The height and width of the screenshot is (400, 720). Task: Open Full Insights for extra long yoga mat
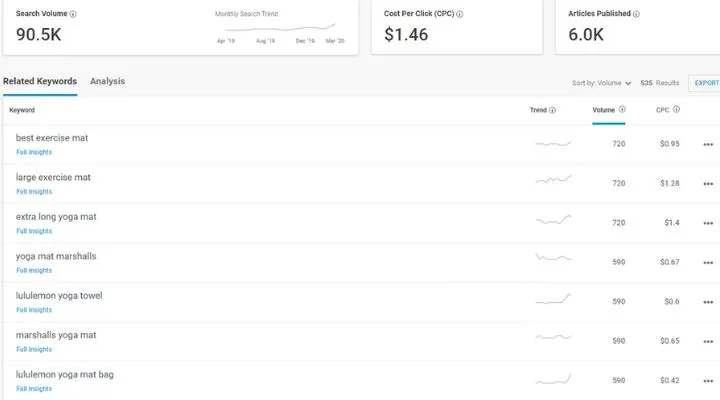(x=34, y=231)
